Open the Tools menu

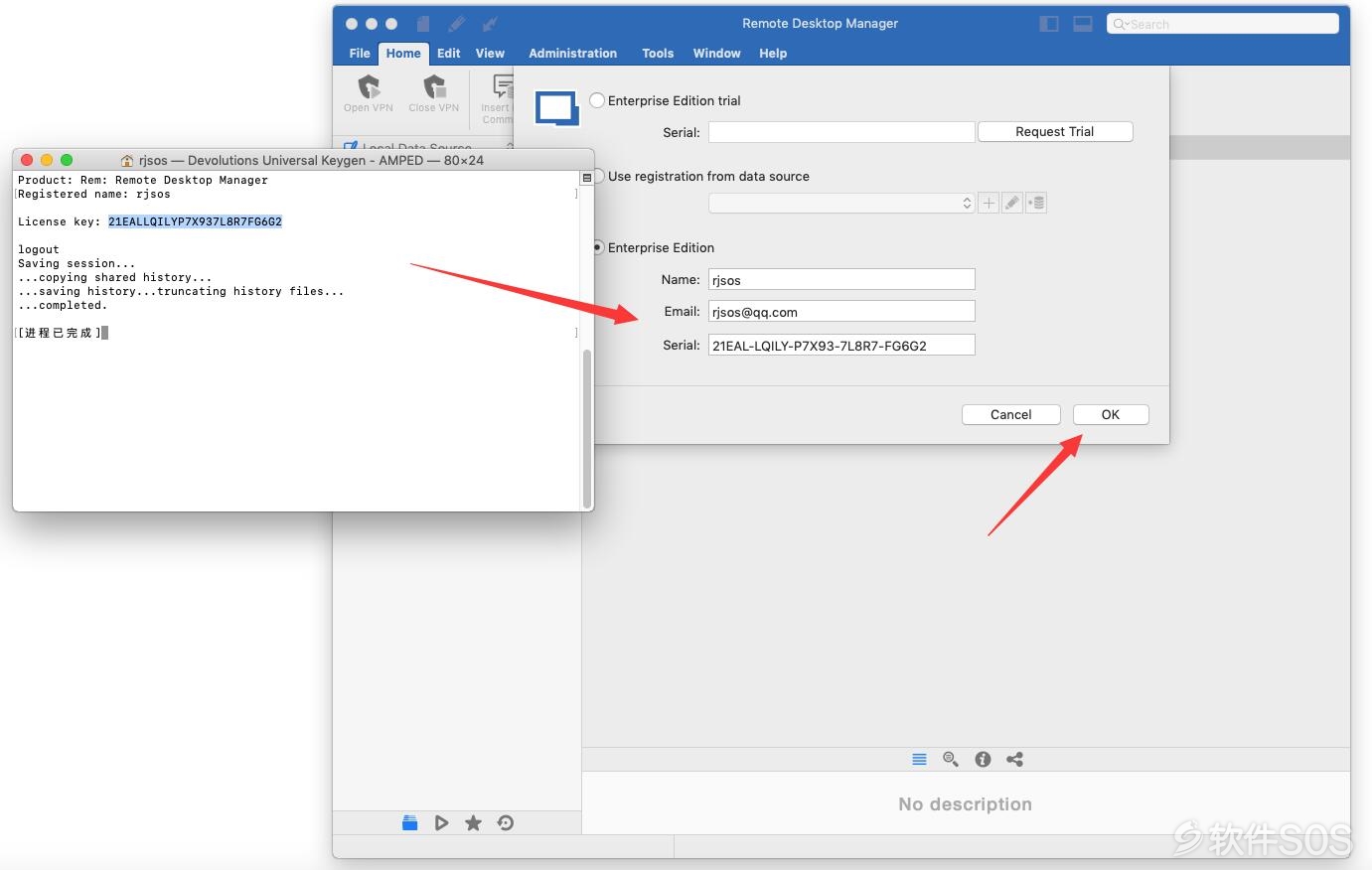pyautogui.click(x=658, y=54)
